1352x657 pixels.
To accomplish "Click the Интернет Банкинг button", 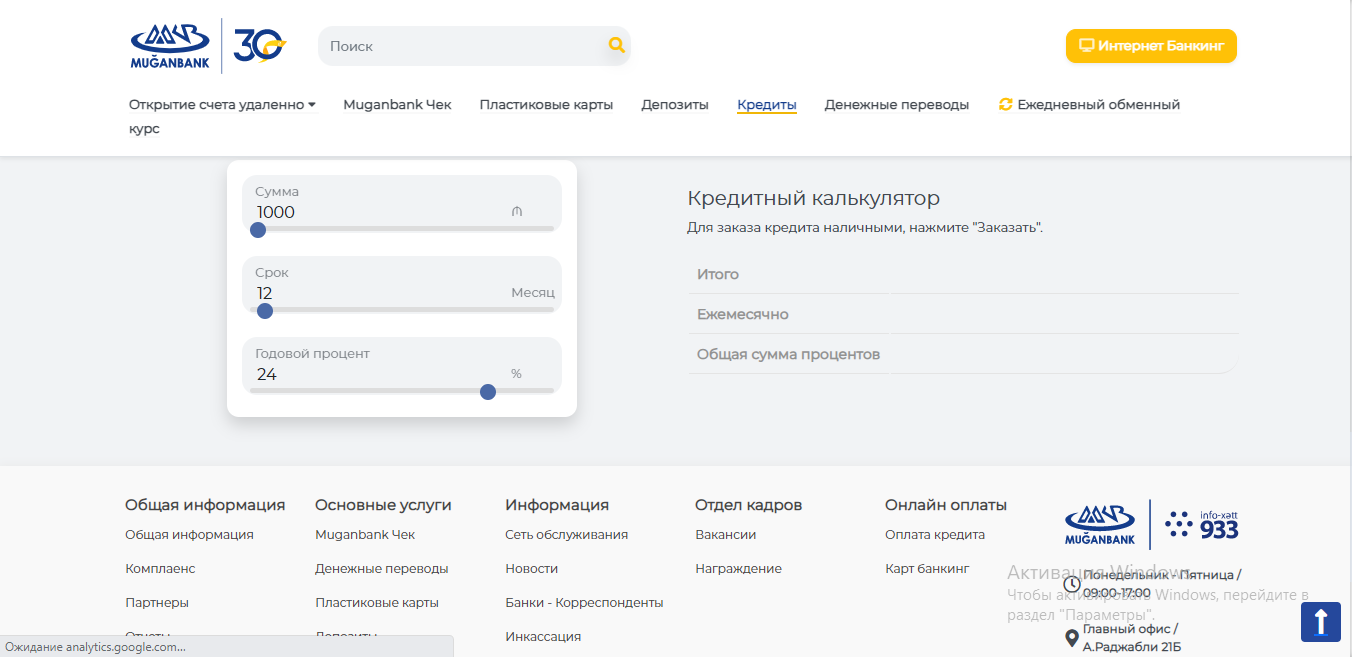I will [1151, 46].
